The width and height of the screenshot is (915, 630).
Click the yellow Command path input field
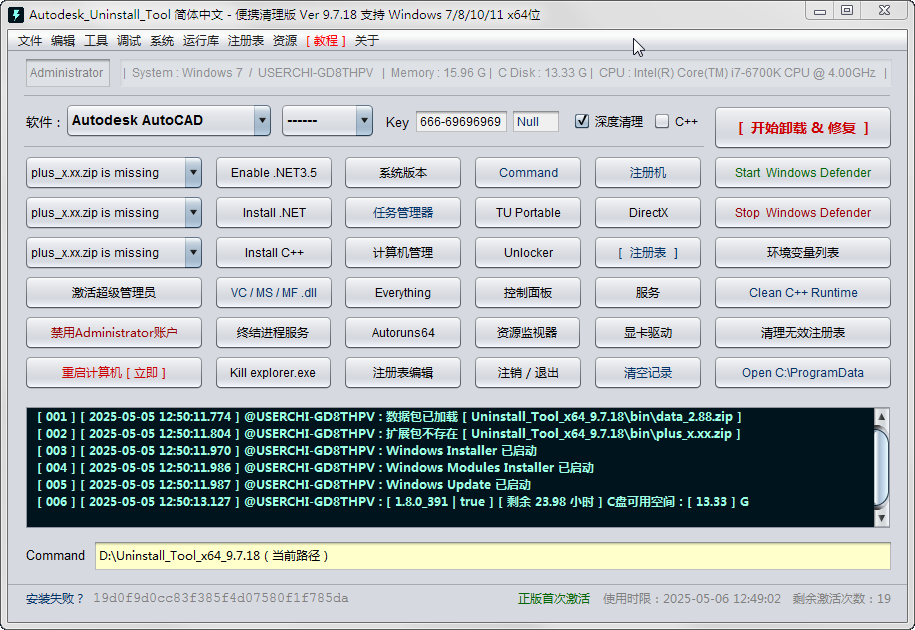pyautogui.click(x=493, y=555)
